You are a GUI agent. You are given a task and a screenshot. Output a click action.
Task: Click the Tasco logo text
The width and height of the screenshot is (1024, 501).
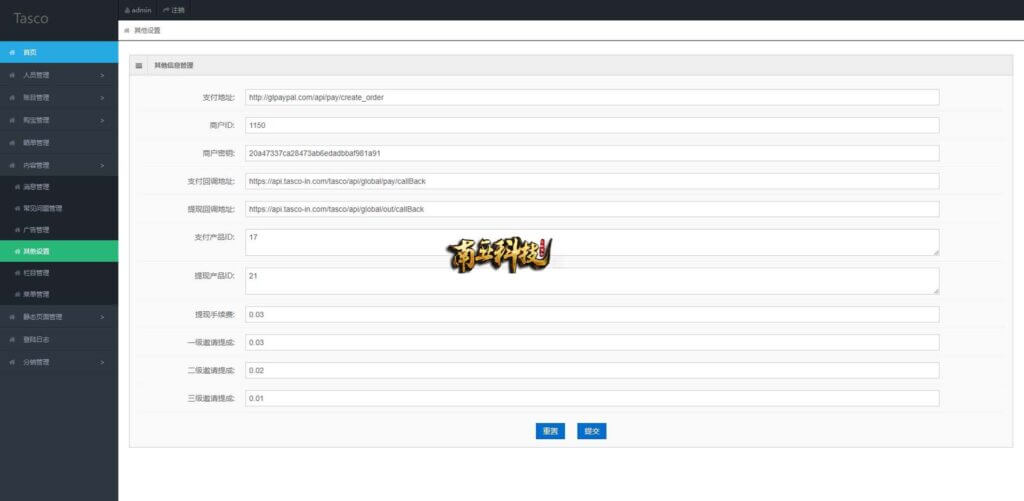click(x=31, y=18)
